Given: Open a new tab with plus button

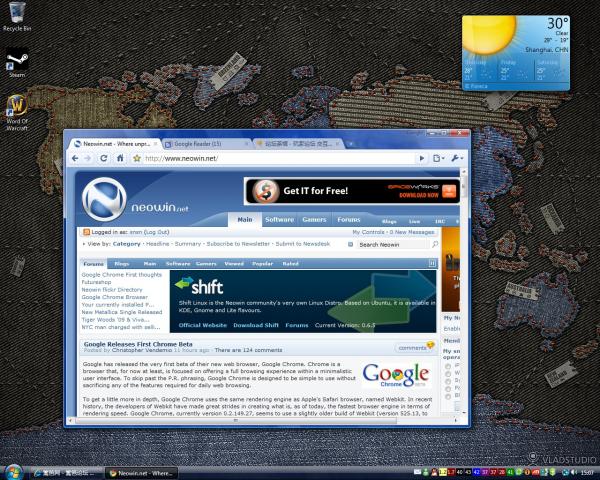Looking at the screenshot, I should coord(351,144).
